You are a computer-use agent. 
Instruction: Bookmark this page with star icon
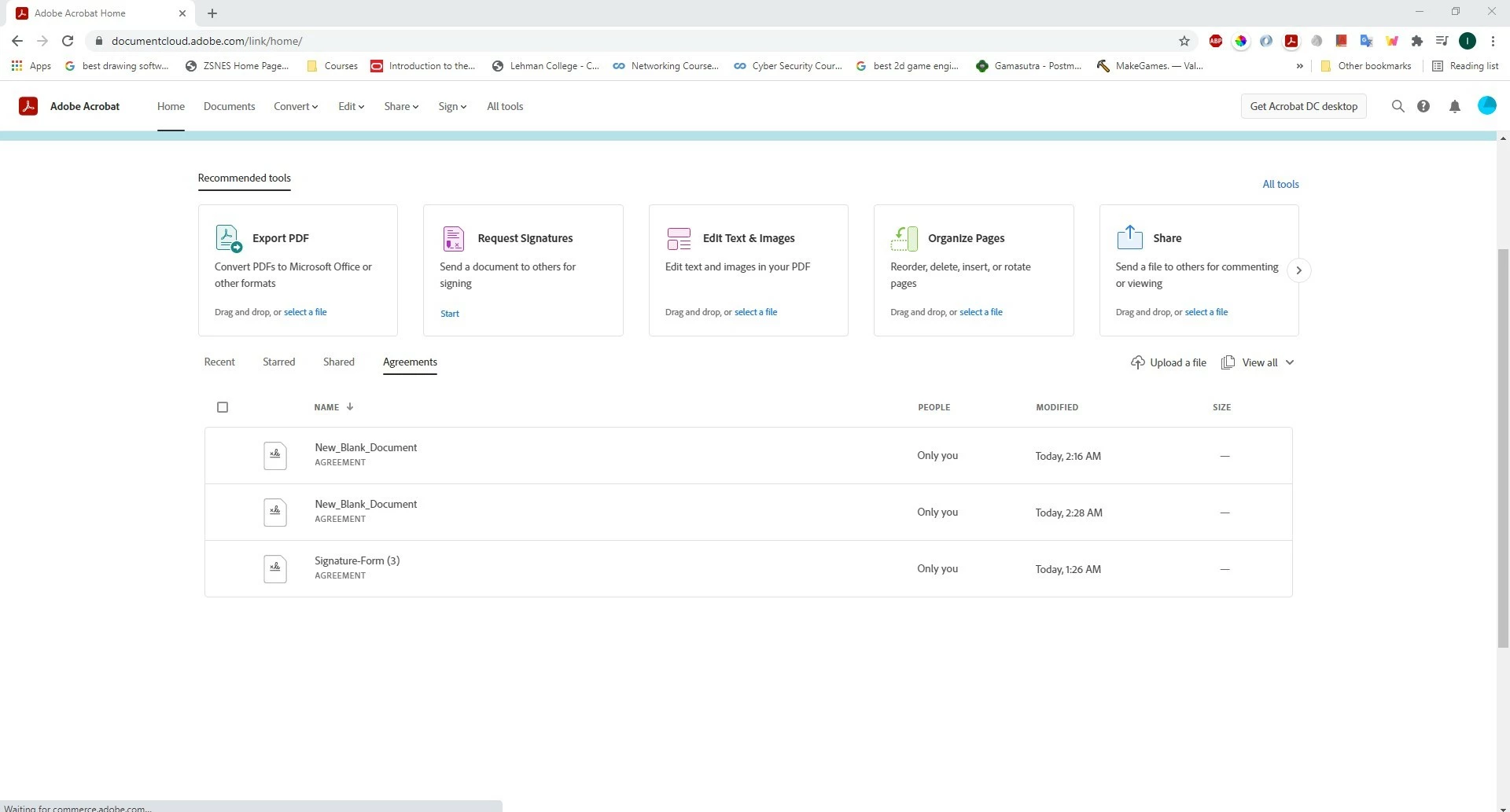(1184, 41)
